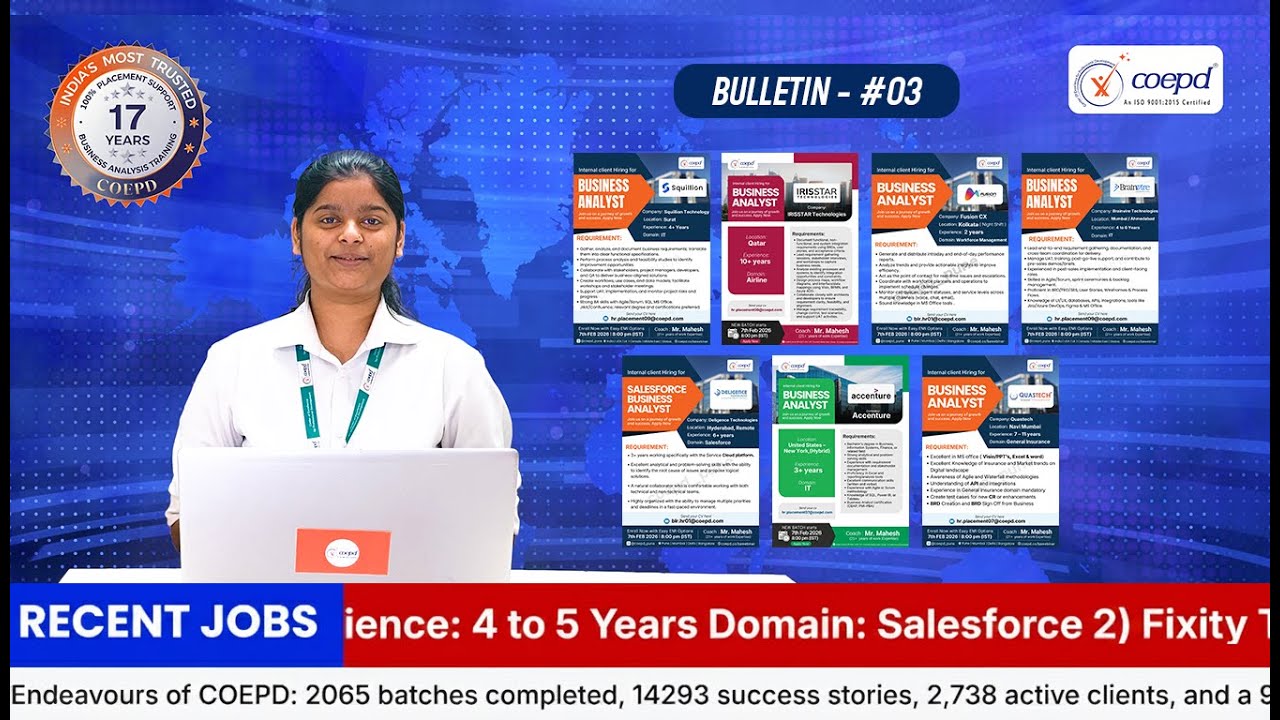Open the Accenture New York job poster
1280x720 pixels.
[x=841, y=451]
